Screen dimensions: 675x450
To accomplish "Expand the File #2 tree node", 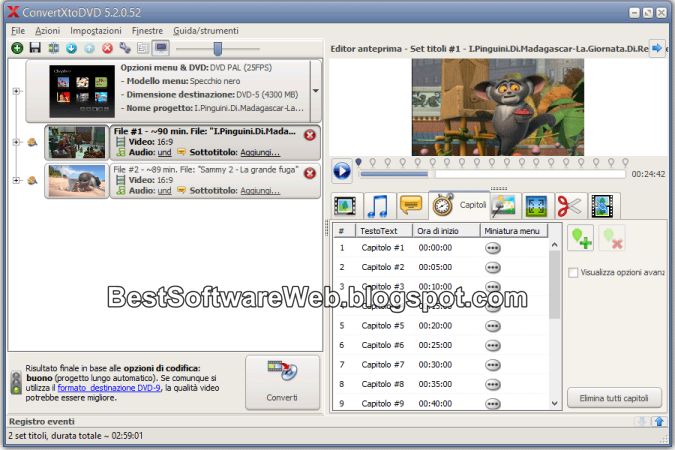I will click(16, 180).
